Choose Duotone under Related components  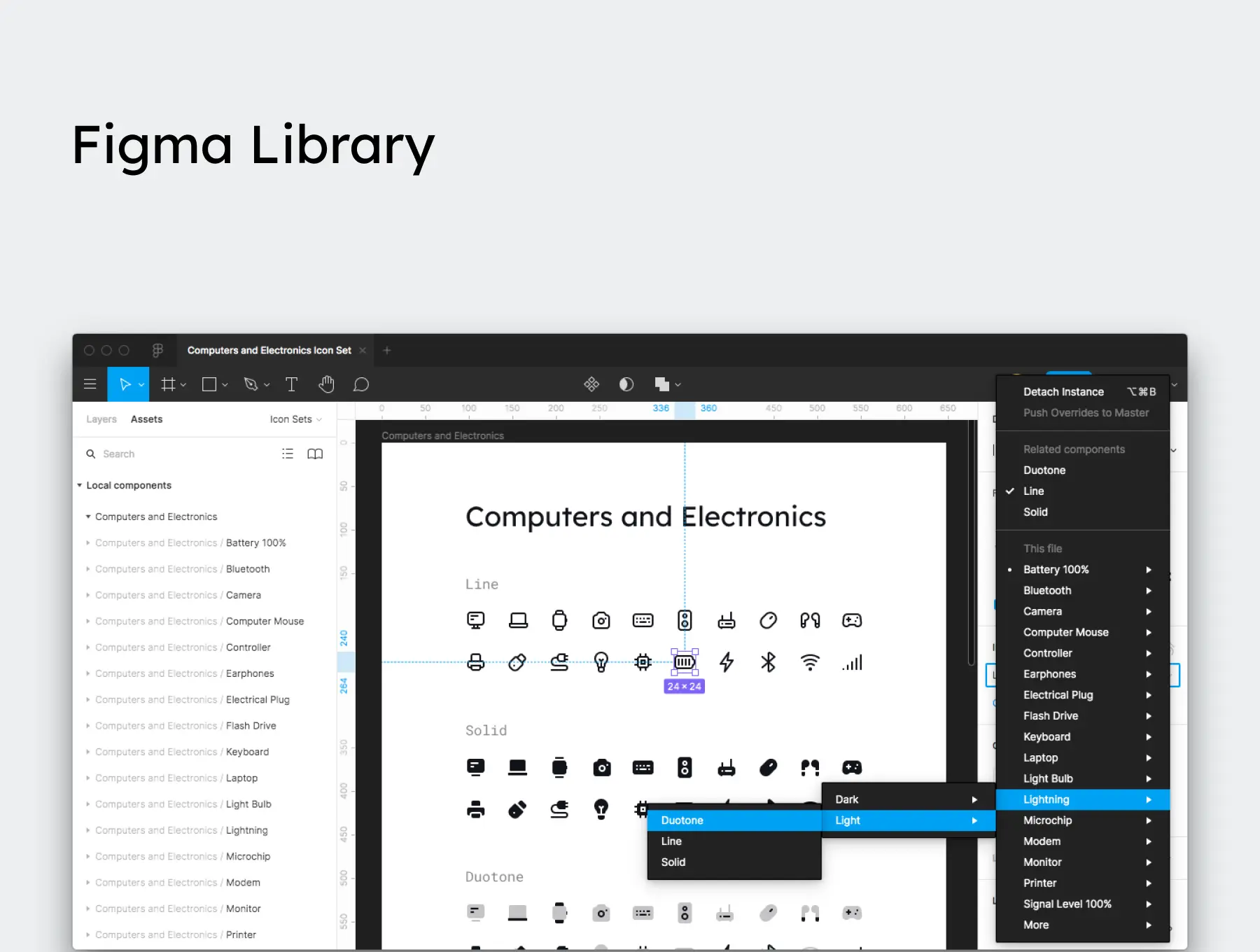click(x=1083, y=470)
